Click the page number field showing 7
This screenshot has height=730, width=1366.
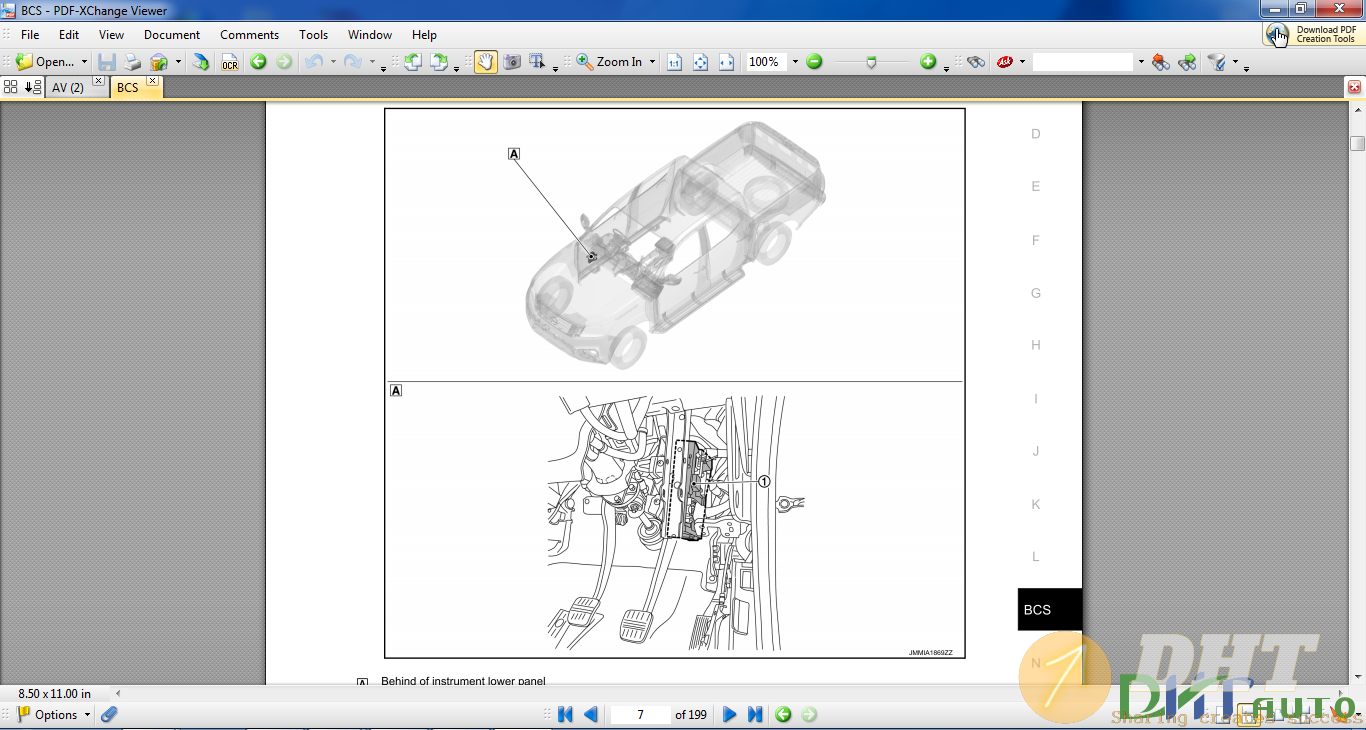point(640,714)
